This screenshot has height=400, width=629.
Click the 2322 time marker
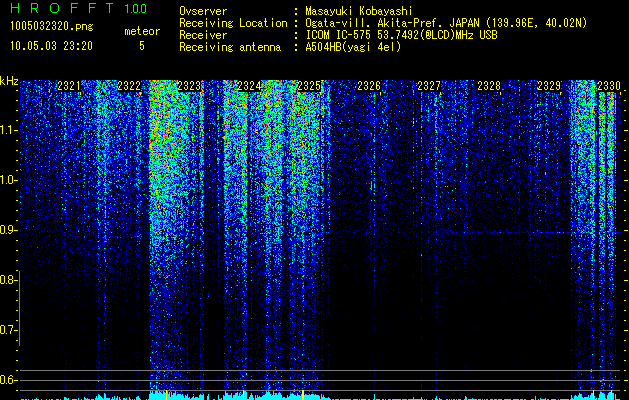(129, 86)
